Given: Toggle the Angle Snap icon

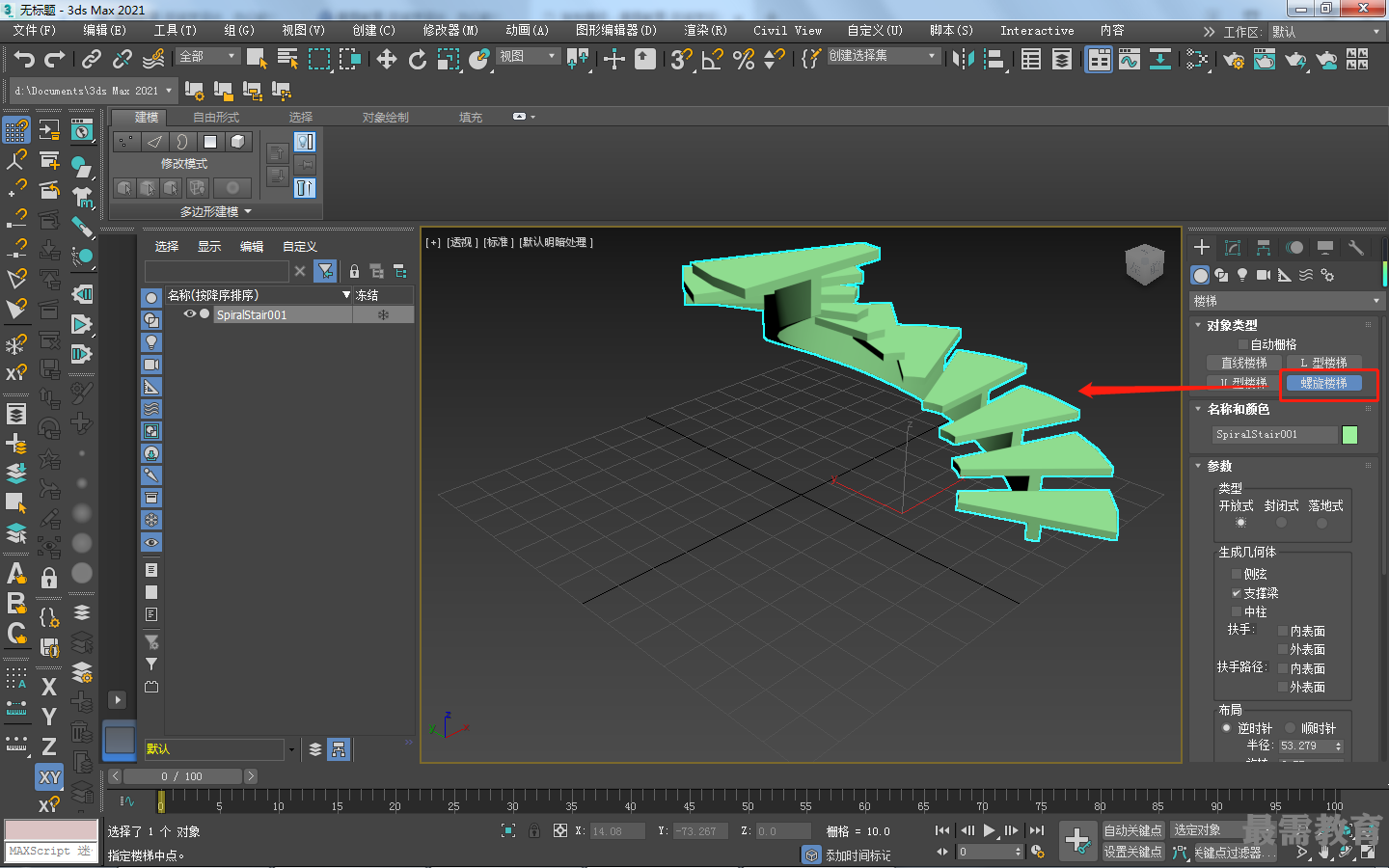Looking at the screenshot, I should tap(712, 59).
